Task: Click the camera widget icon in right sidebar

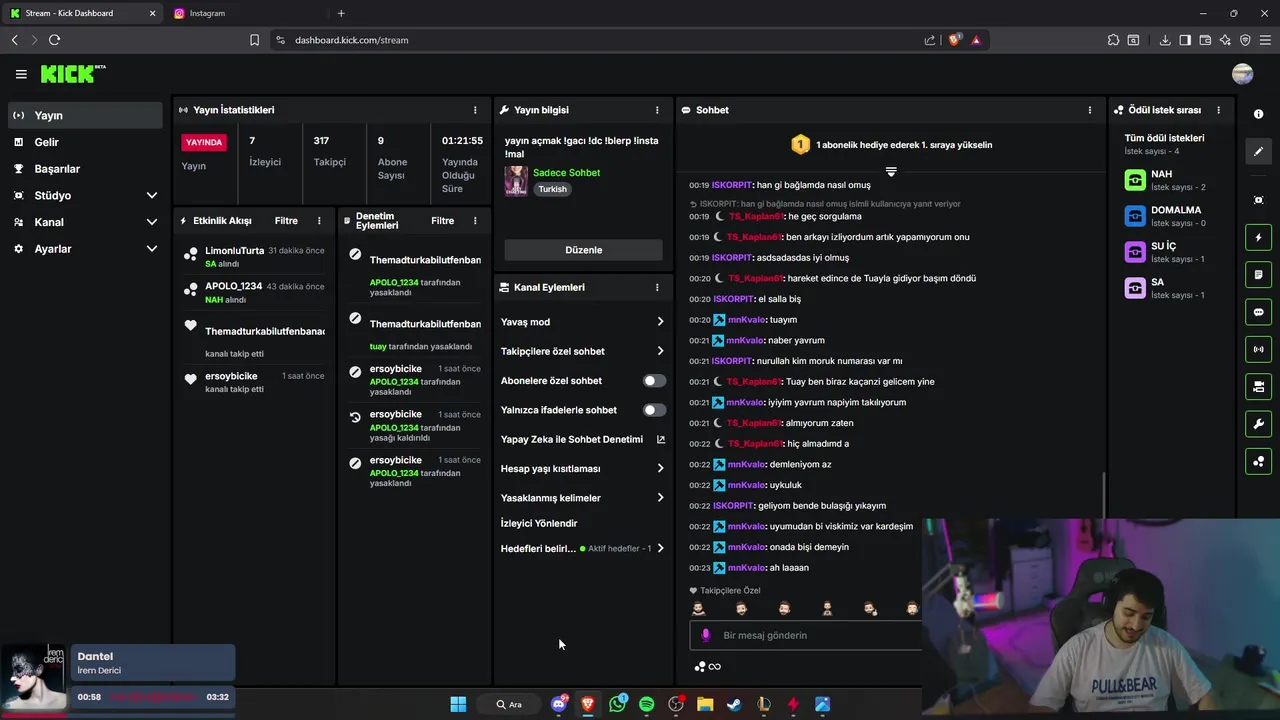Action: [1258, 387]
